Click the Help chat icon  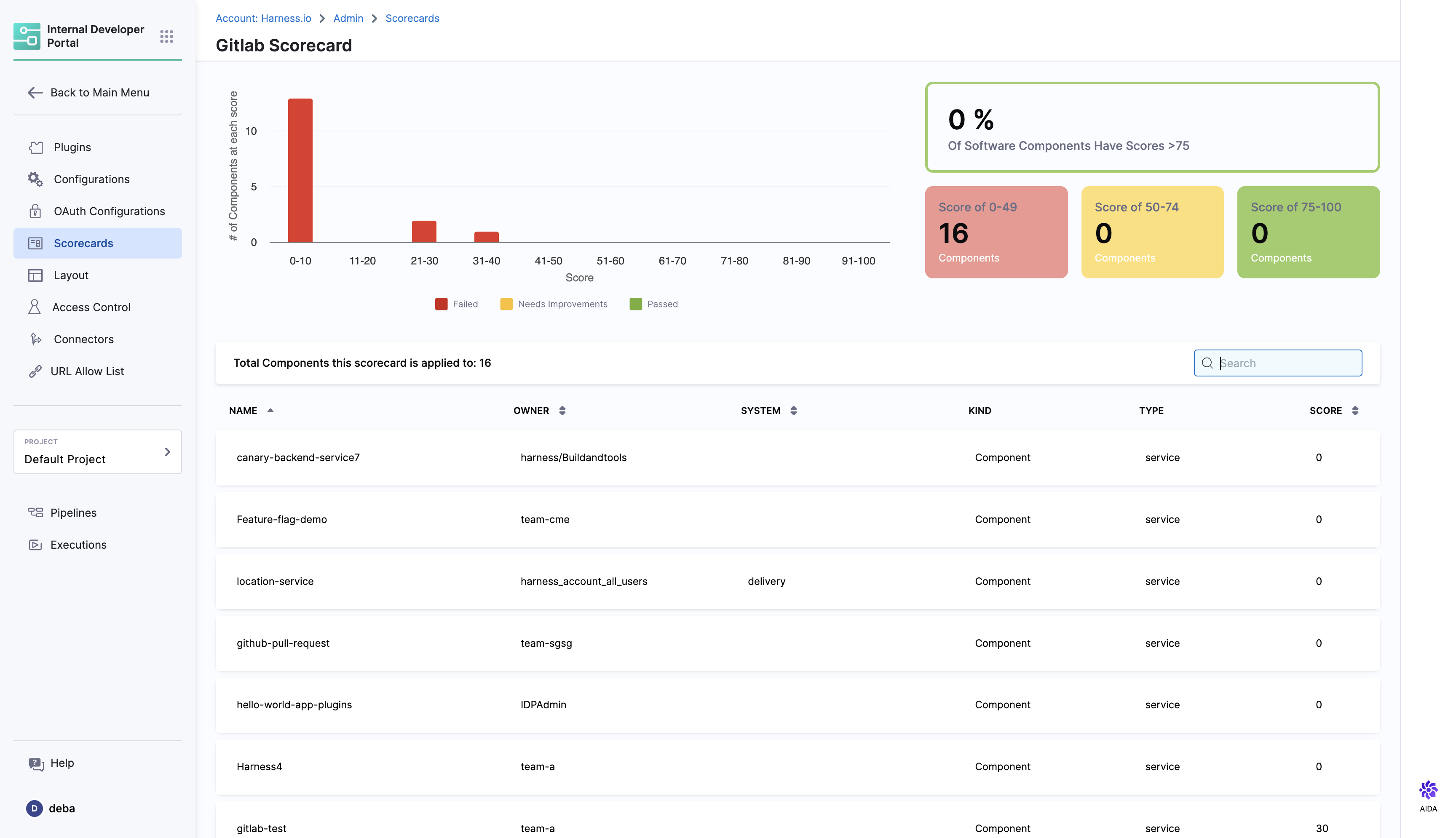pos(36,763)
